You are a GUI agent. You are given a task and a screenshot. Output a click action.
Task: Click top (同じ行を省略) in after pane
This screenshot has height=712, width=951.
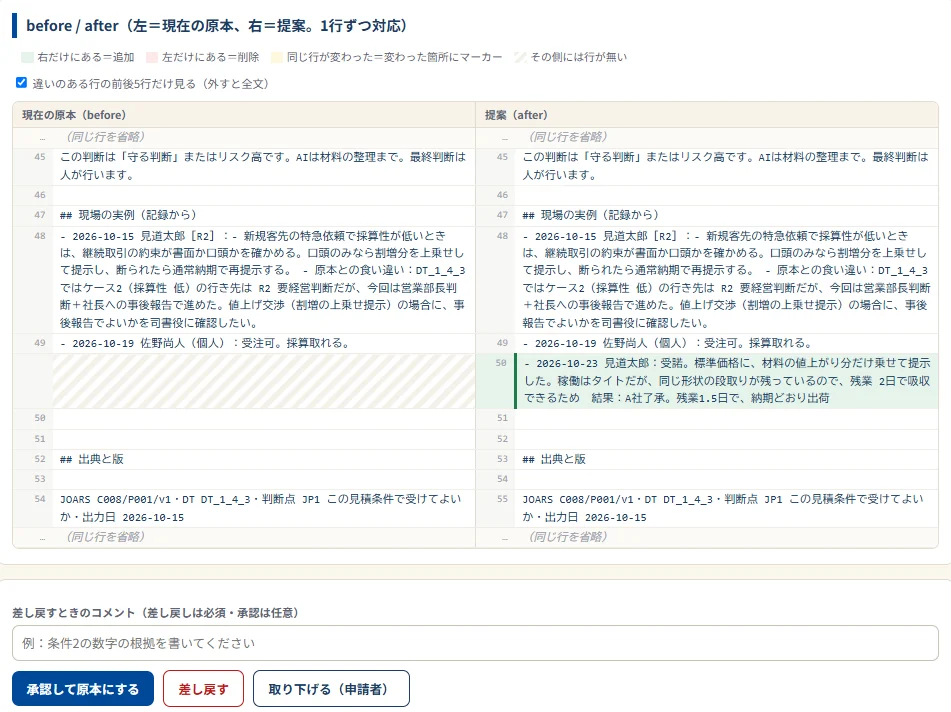coord(568,136)
